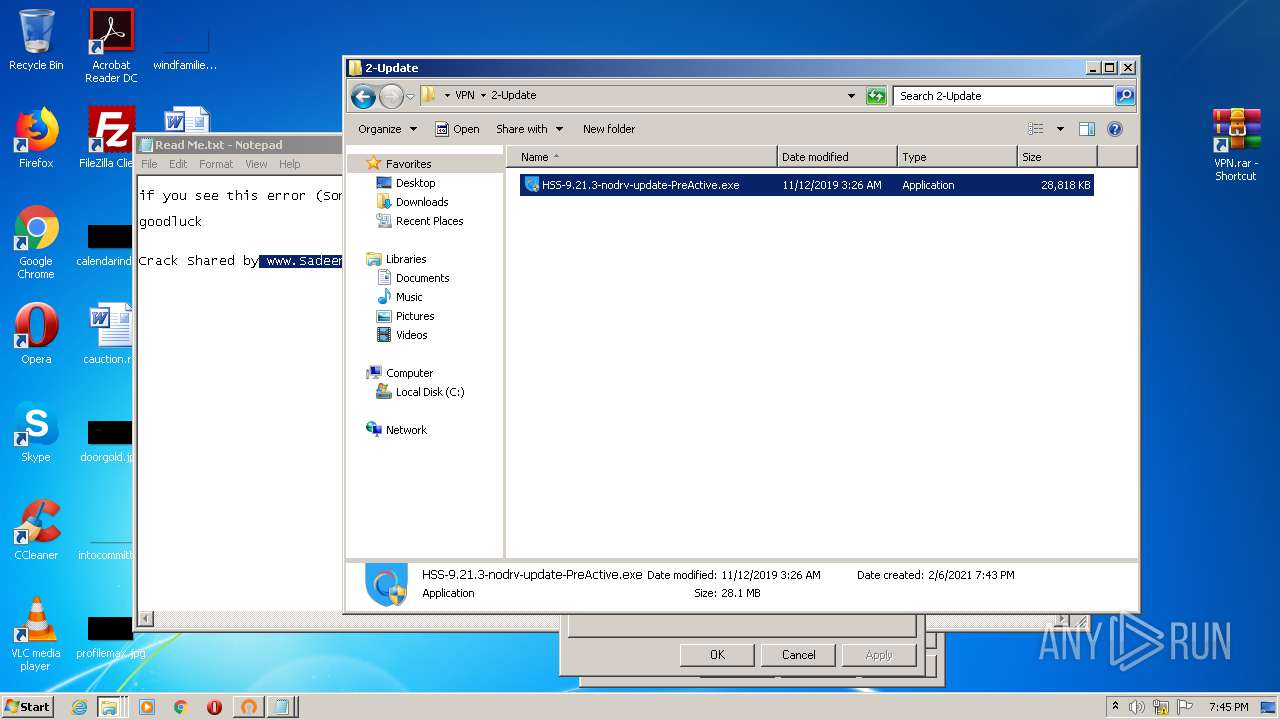Open Notepad View menu
Viewport: 1280px width, 720px height.
(x=256, y=164)
